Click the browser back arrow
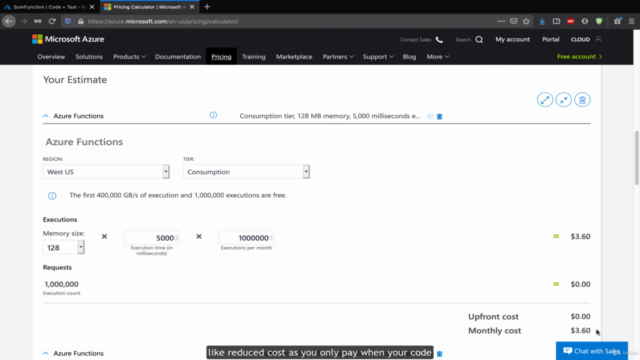The image size is (640, 360). [x=9, y=21]
